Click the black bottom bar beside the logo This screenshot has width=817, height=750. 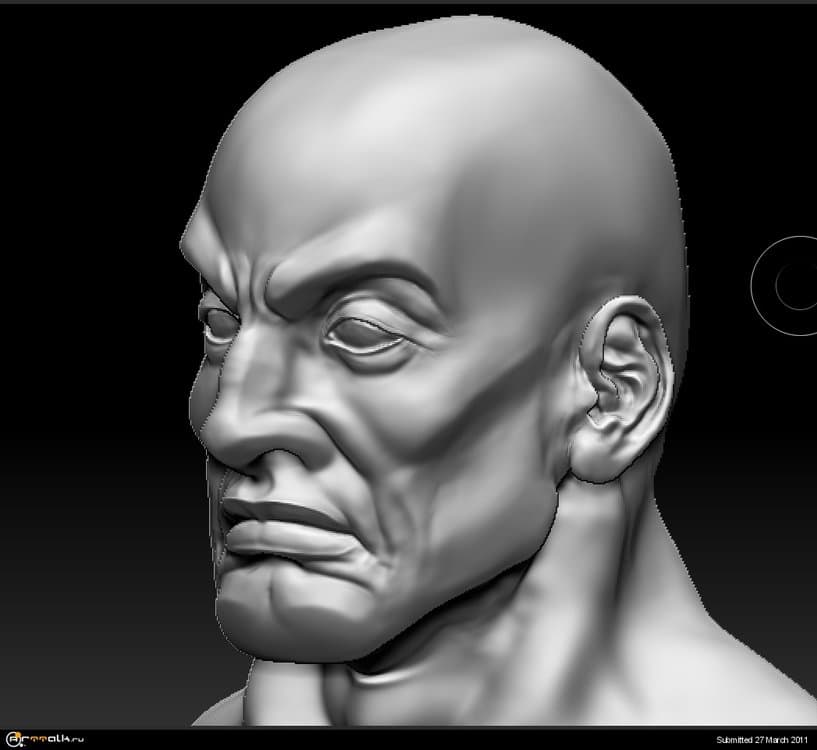point(400,738)
